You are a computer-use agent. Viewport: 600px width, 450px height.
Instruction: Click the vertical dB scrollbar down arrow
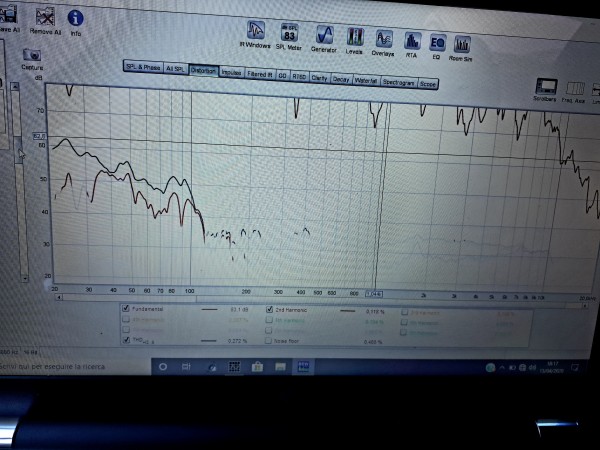[x=24, y=278]
